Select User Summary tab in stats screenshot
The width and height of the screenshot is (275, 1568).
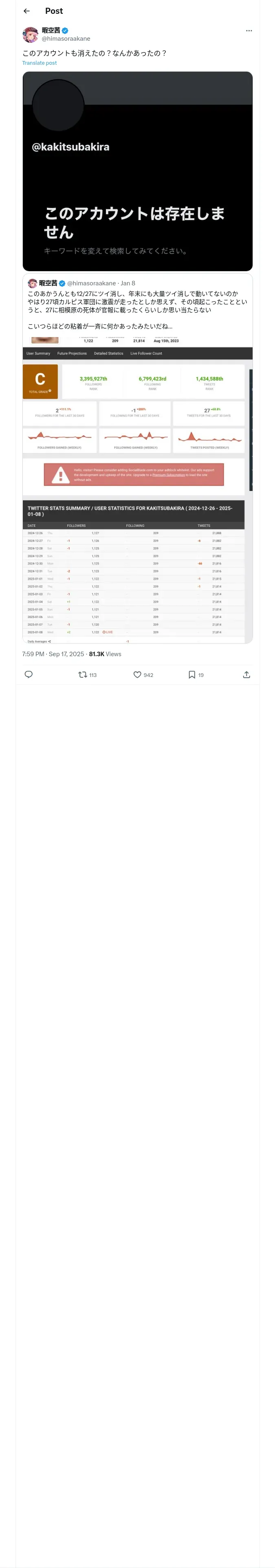38,353
